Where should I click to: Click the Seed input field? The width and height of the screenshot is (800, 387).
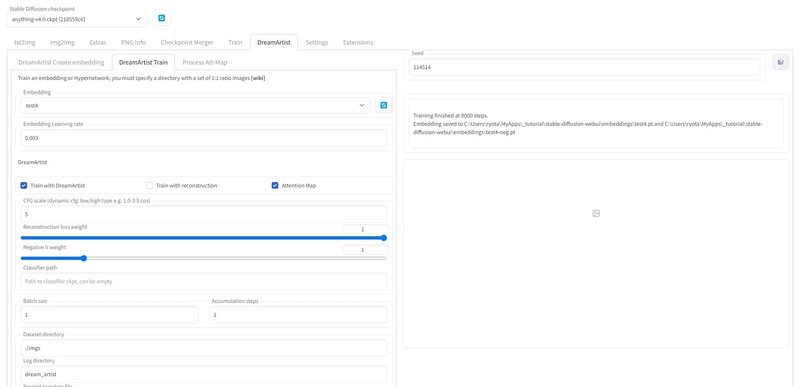585,67
